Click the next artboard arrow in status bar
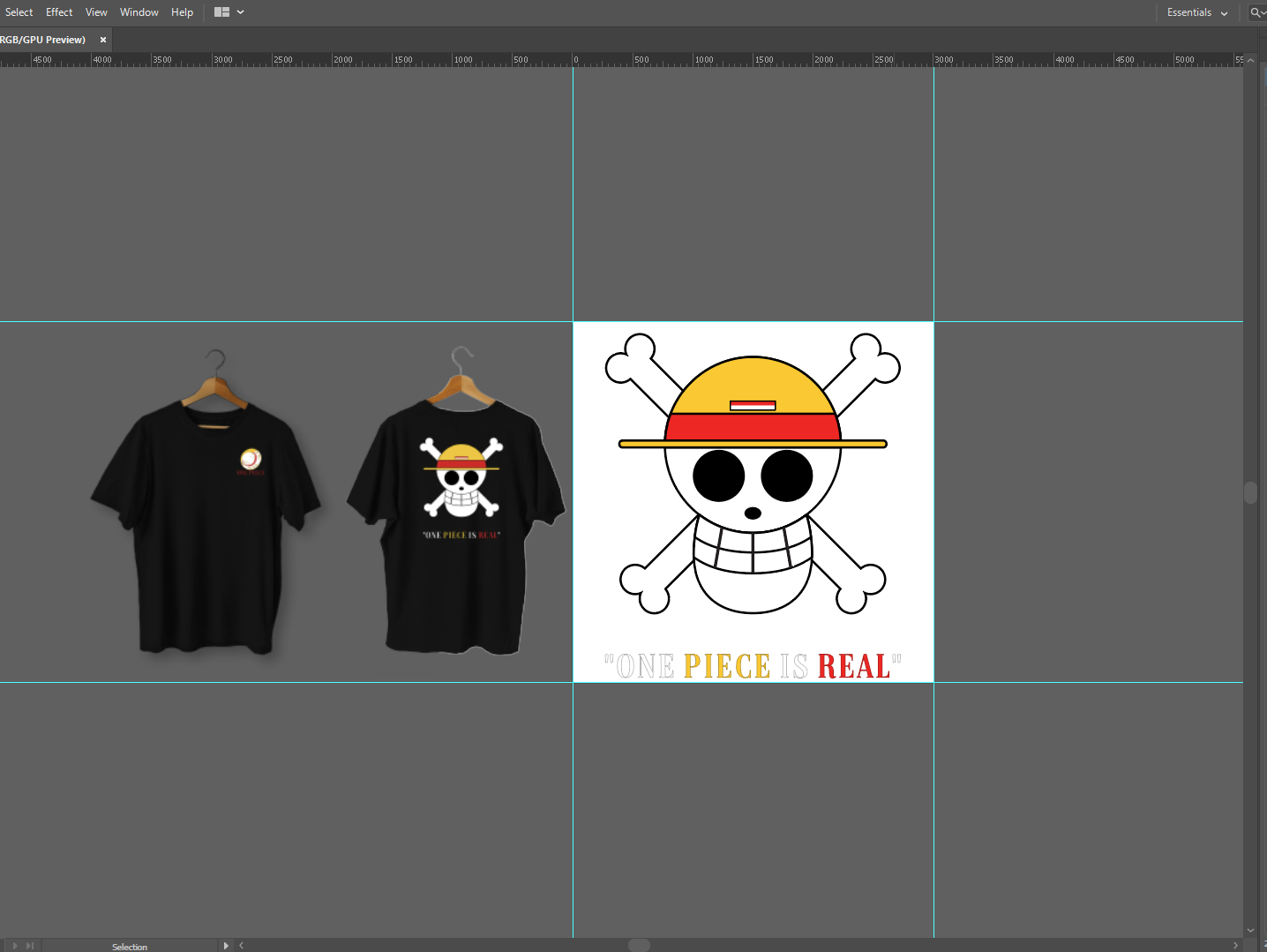1267x952 pixels. click(x=15, y=946)
